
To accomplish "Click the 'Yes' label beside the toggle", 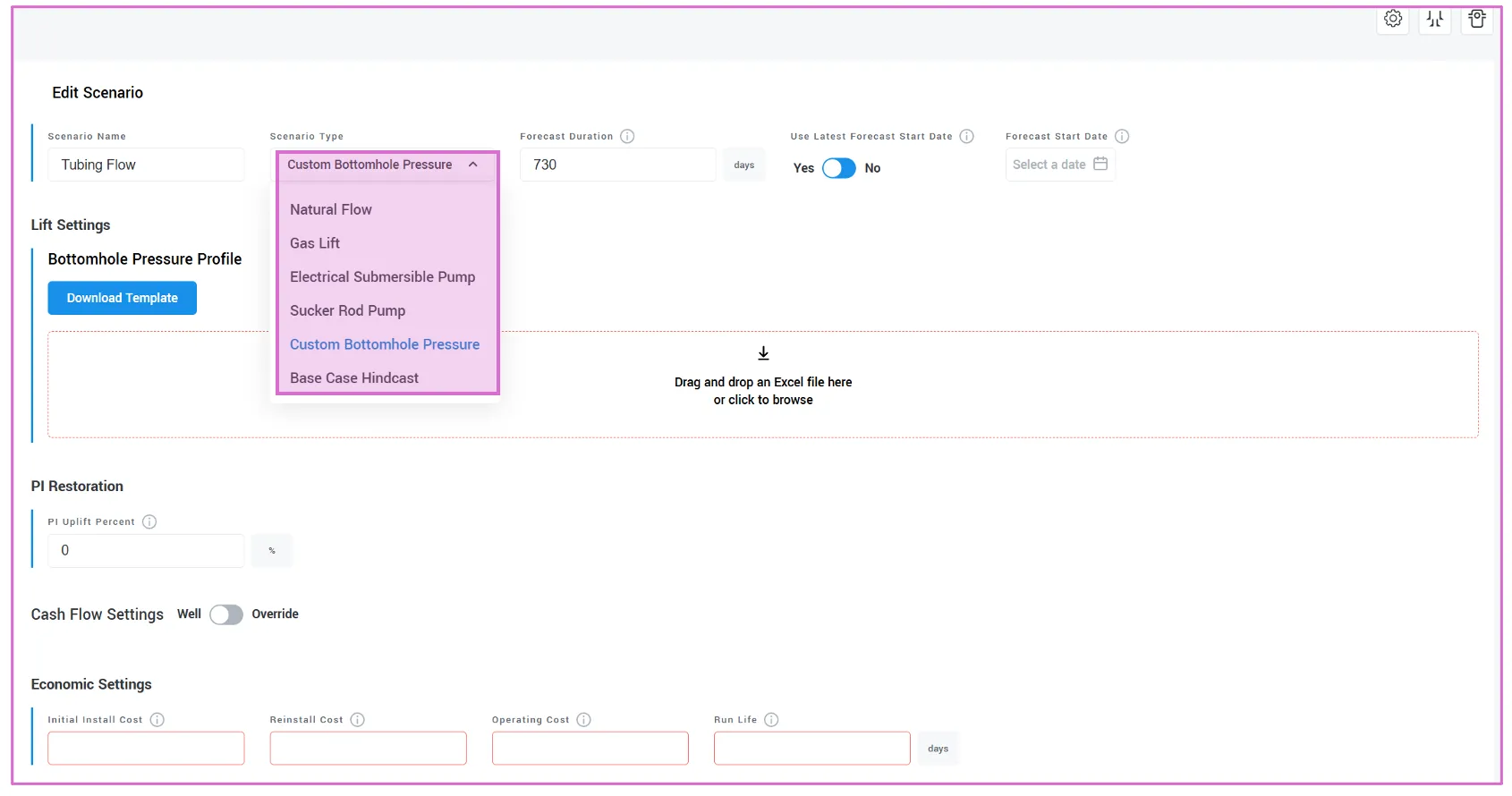I will tap(803, 168).
